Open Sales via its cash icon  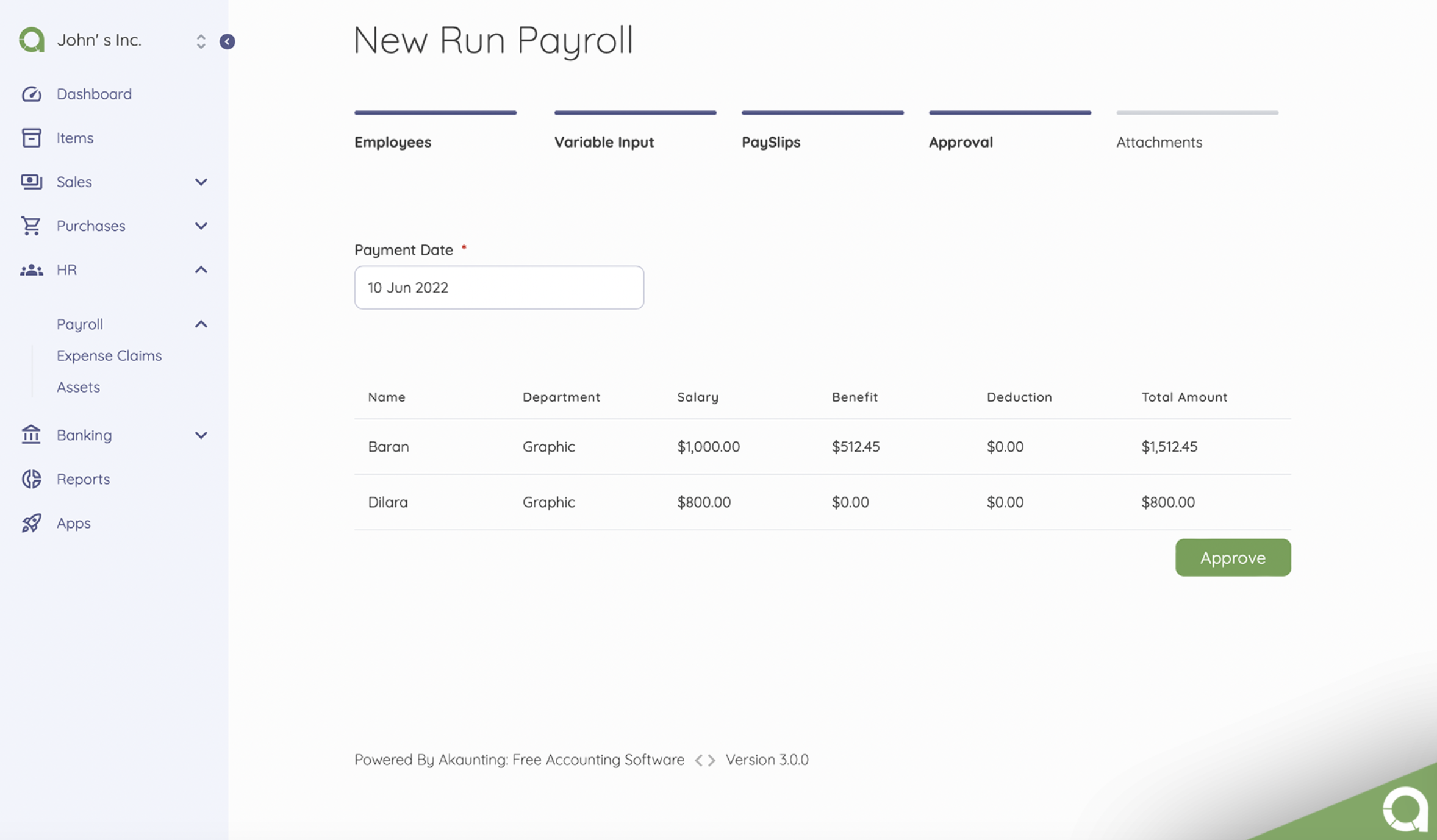31,182
